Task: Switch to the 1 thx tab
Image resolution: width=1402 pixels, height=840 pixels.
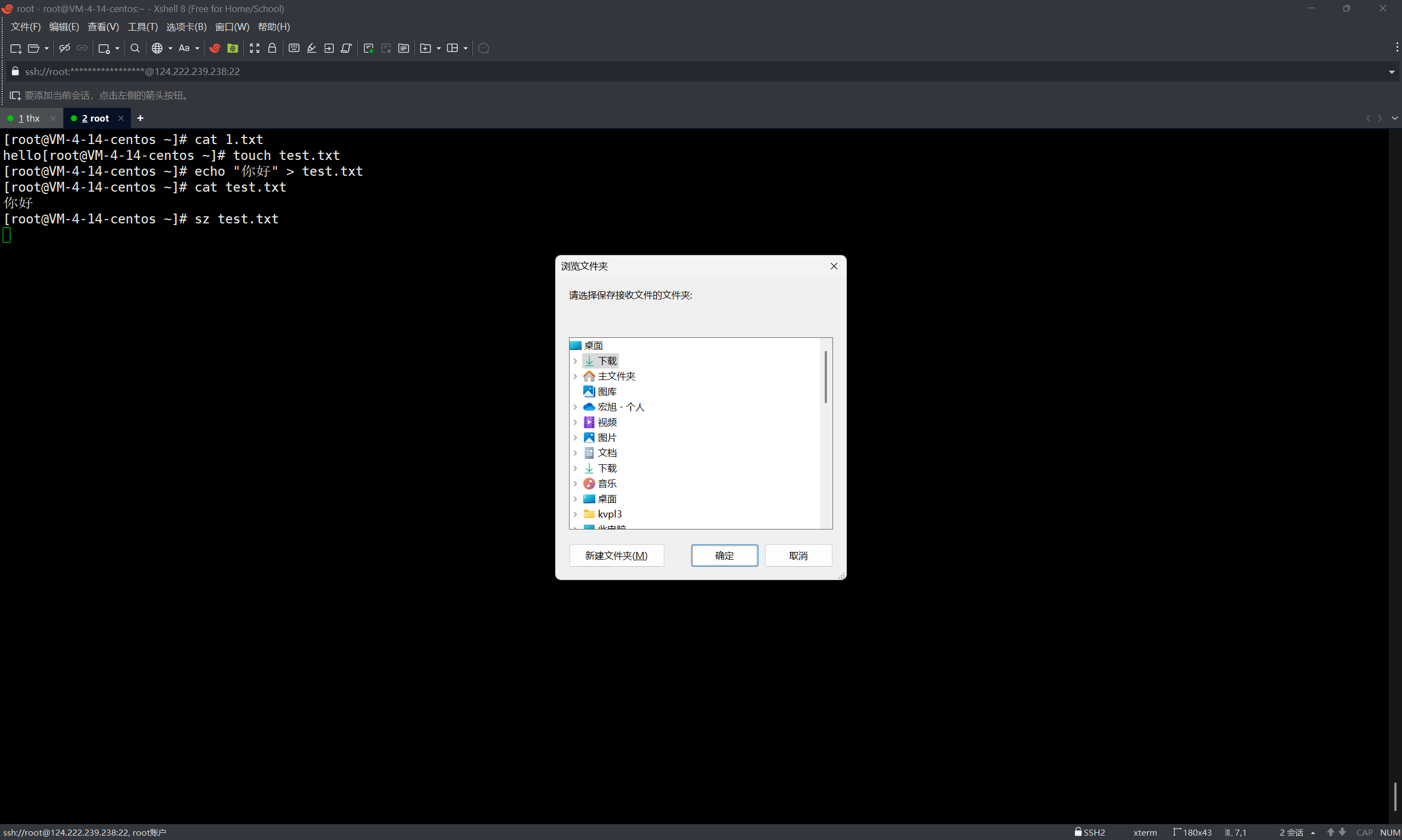Action: tap(29, 118)
